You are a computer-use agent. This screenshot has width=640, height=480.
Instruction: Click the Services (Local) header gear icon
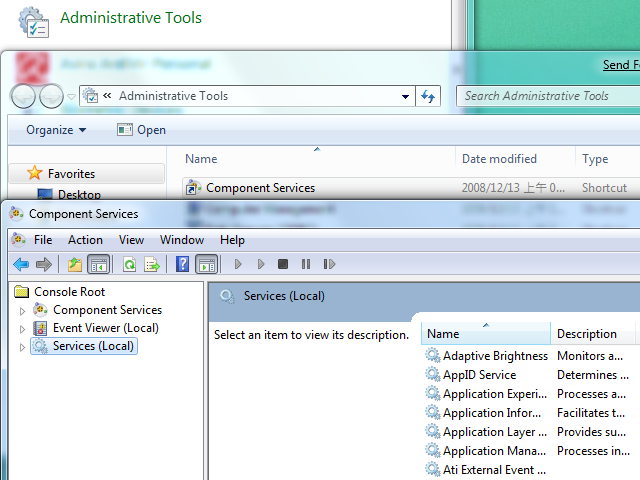click(x=227, y=296)
